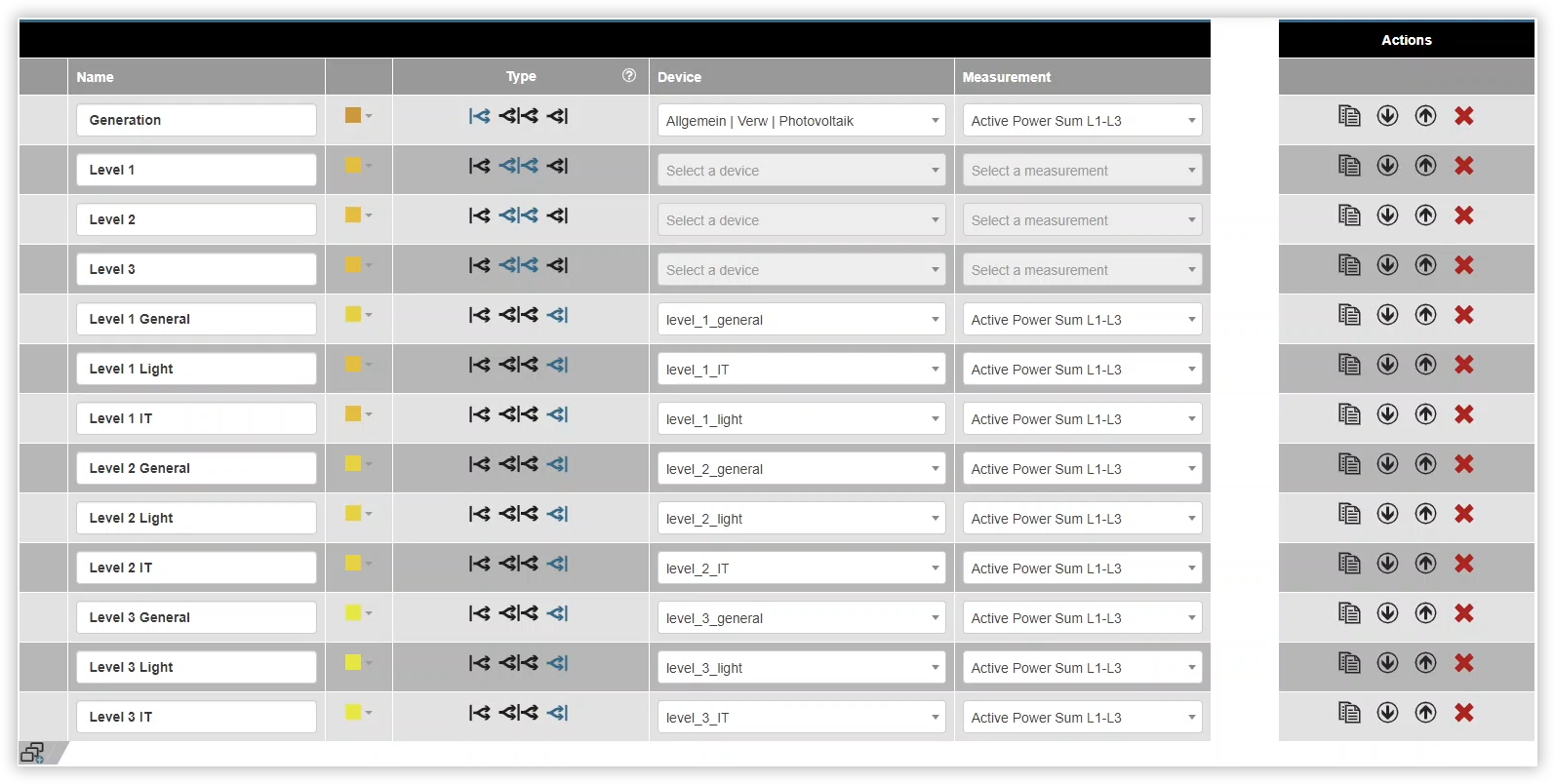Open the Level 3 IT color picker

pyautogui.click(x=358, y=712)
